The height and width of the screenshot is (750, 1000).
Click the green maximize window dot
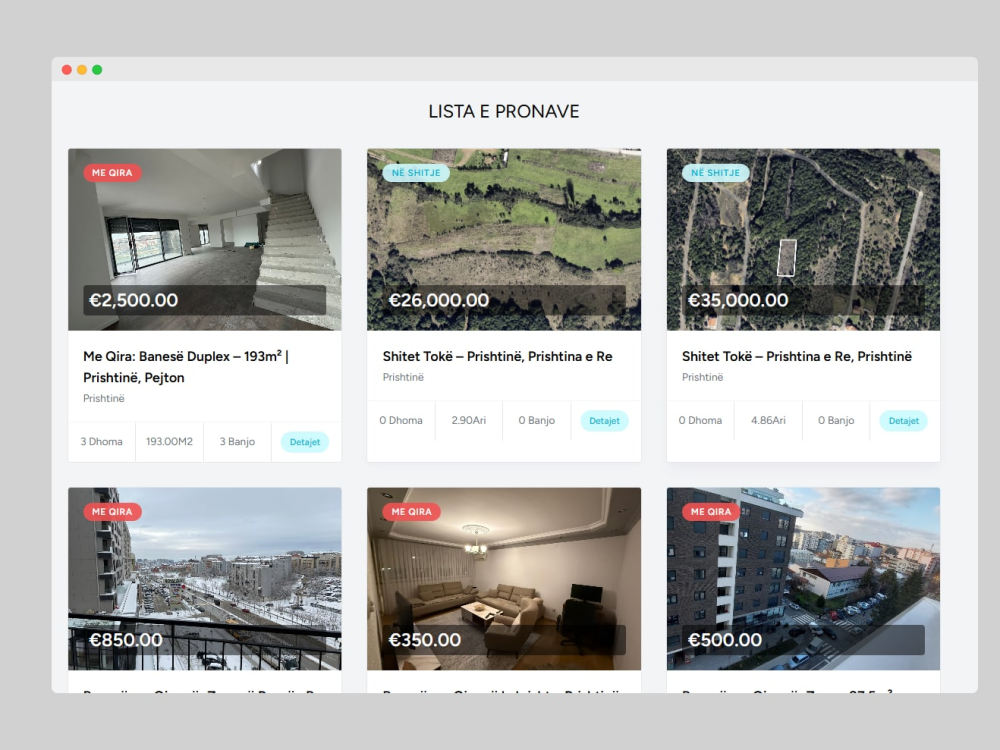tap(97, 70)
